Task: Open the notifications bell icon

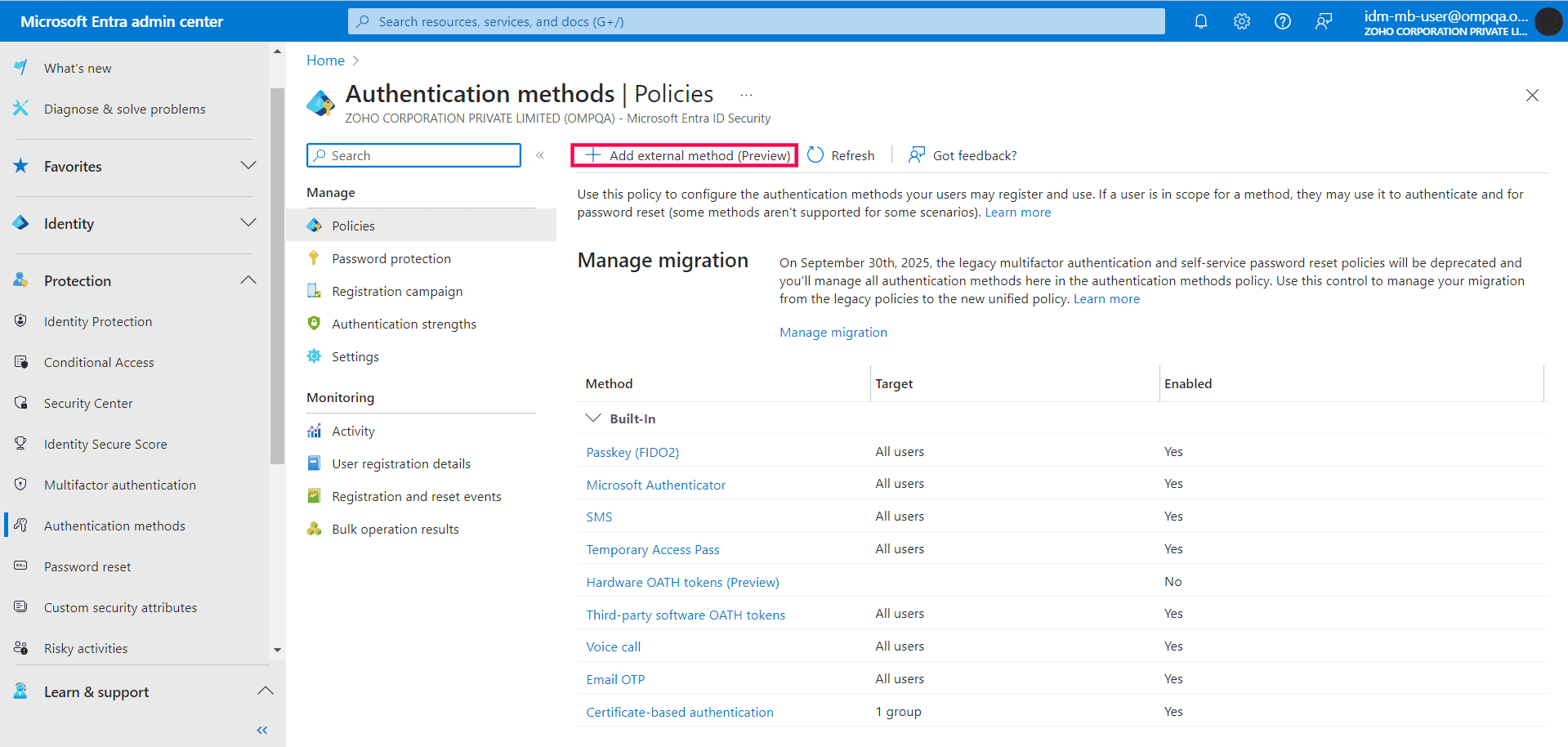Action: click(1200, 21)
